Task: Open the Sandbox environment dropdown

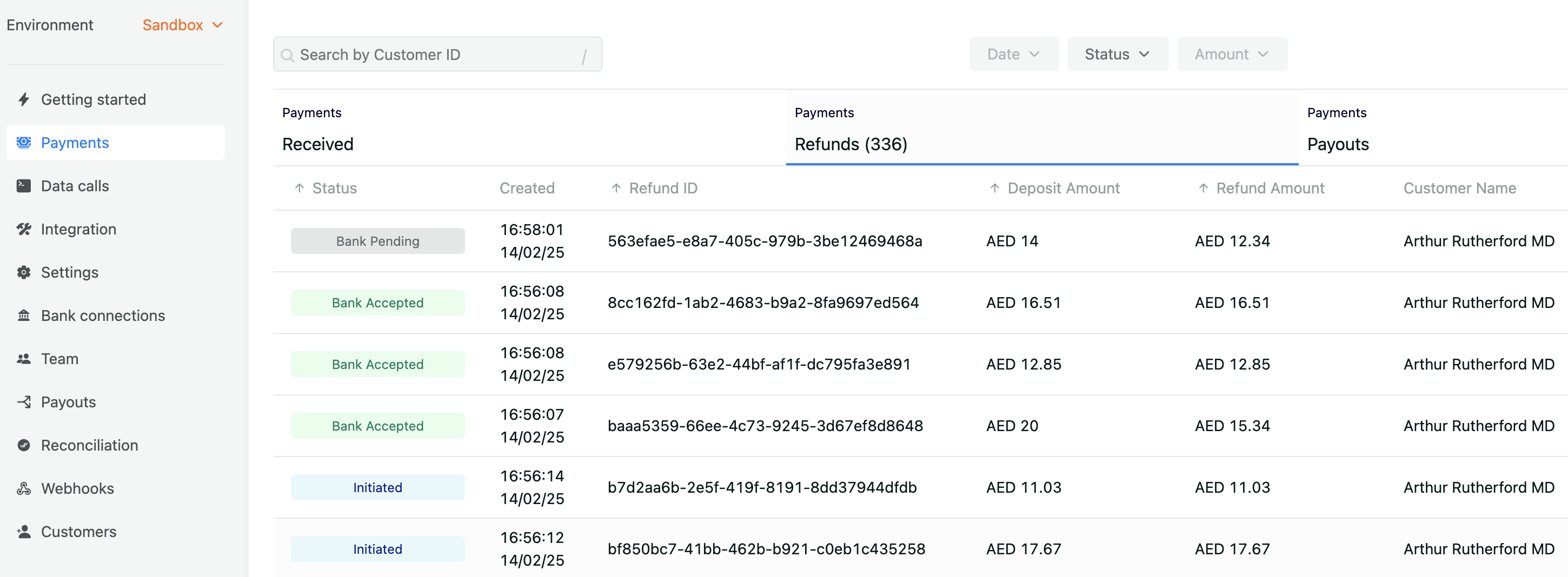Action: pos(183,25)
